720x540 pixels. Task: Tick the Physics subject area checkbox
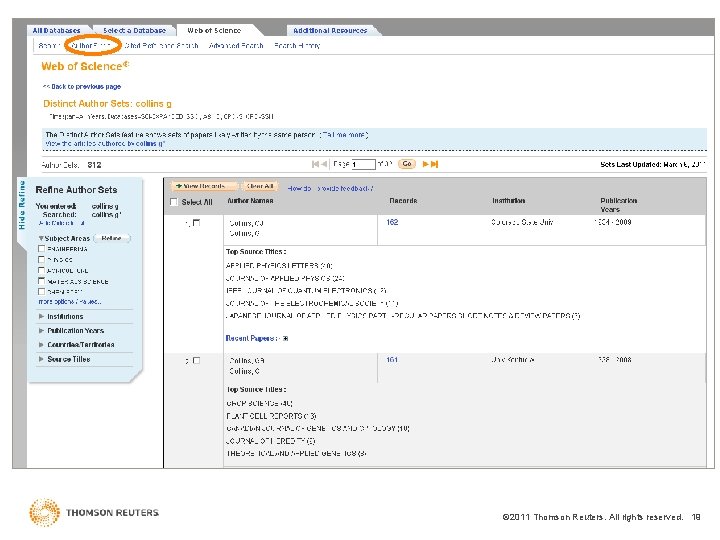[x=41, y=259]
